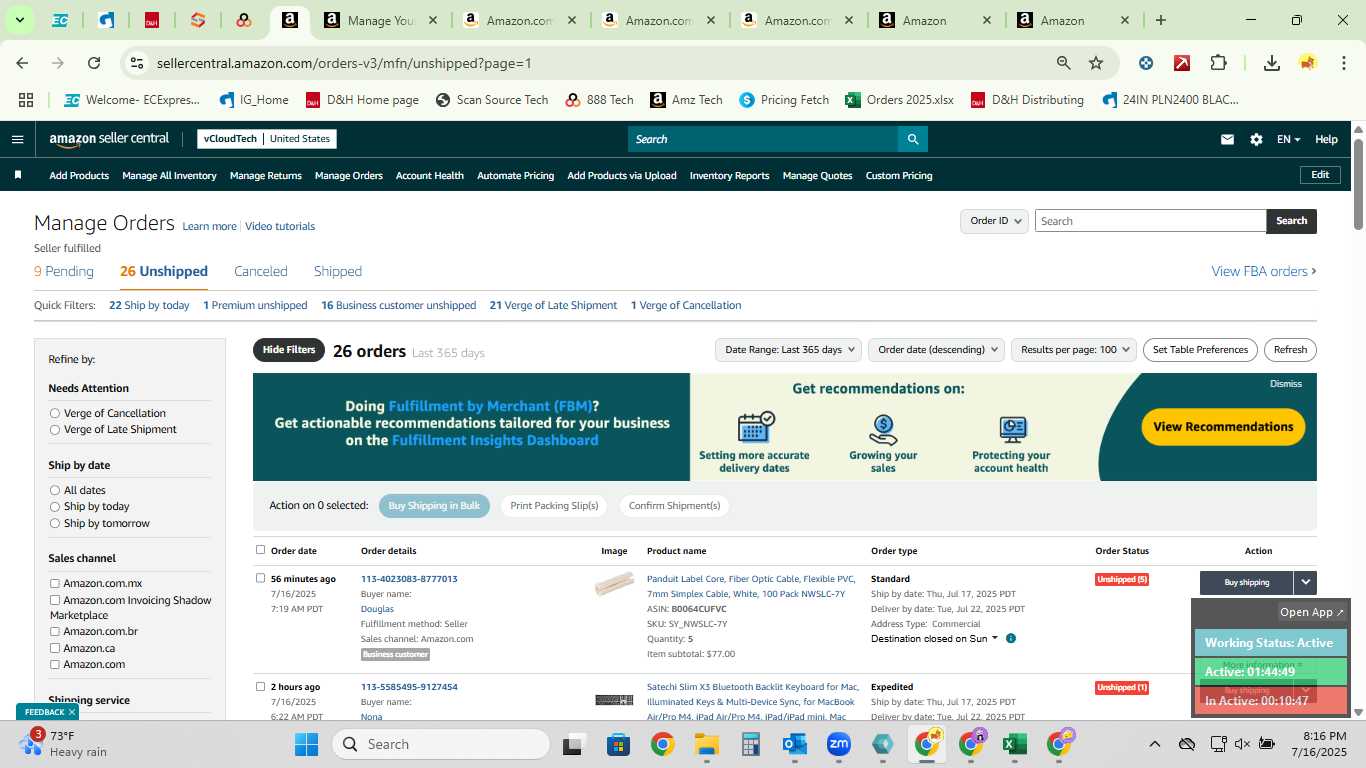The width and height of the screenshot is (1366, 768).
Task: Click the Order ID search input field
Action: click(x=1150, y=221)
